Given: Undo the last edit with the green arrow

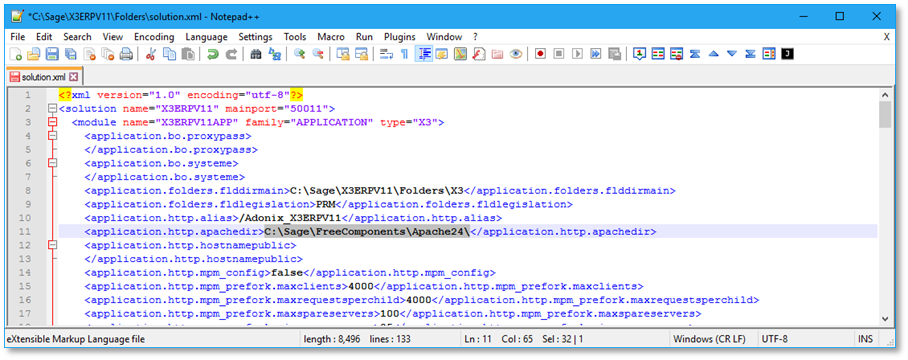Looking at the screenshot, I should 213,54.
